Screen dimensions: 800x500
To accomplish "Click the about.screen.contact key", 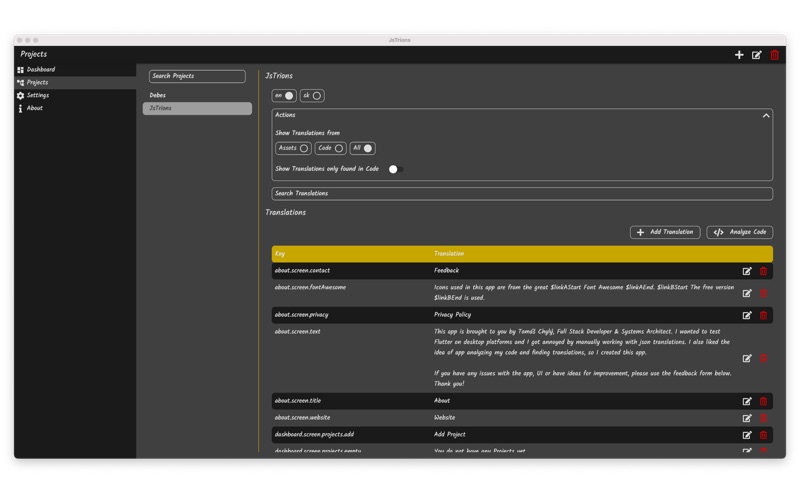I will [302, 270].
